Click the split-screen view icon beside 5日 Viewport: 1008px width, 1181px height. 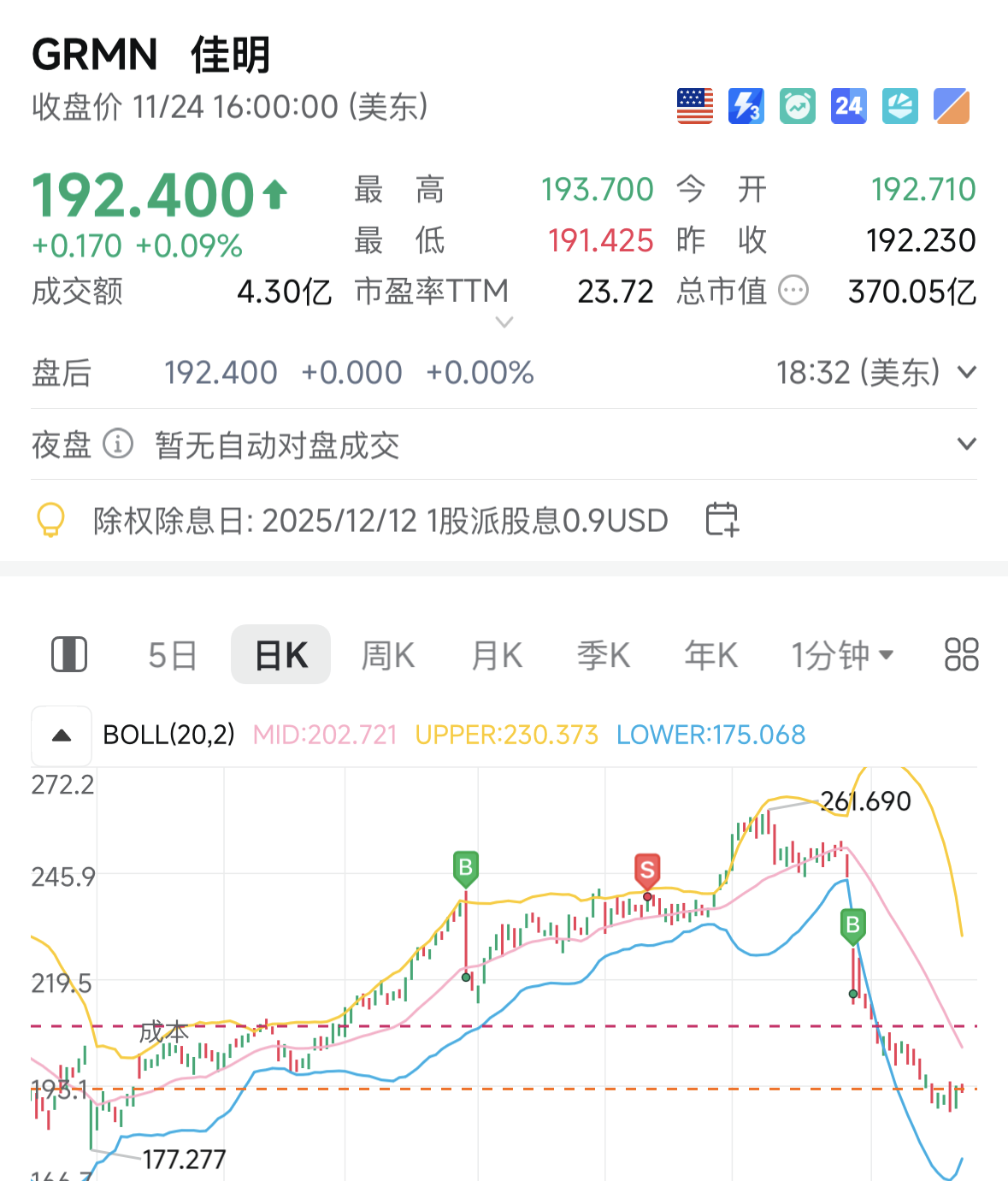click(x=69, y=654)
